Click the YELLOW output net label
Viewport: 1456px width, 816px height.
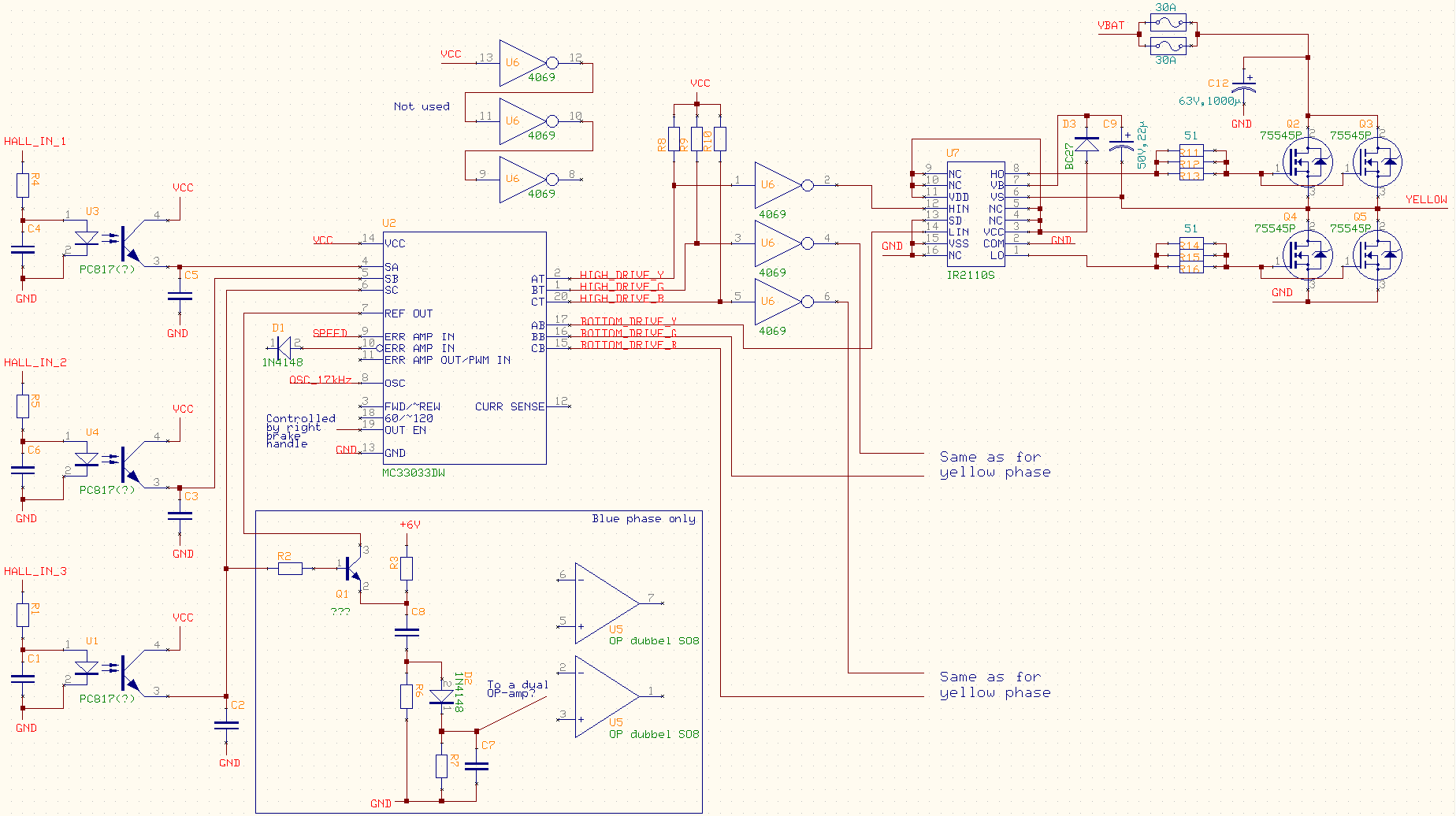1426,200
